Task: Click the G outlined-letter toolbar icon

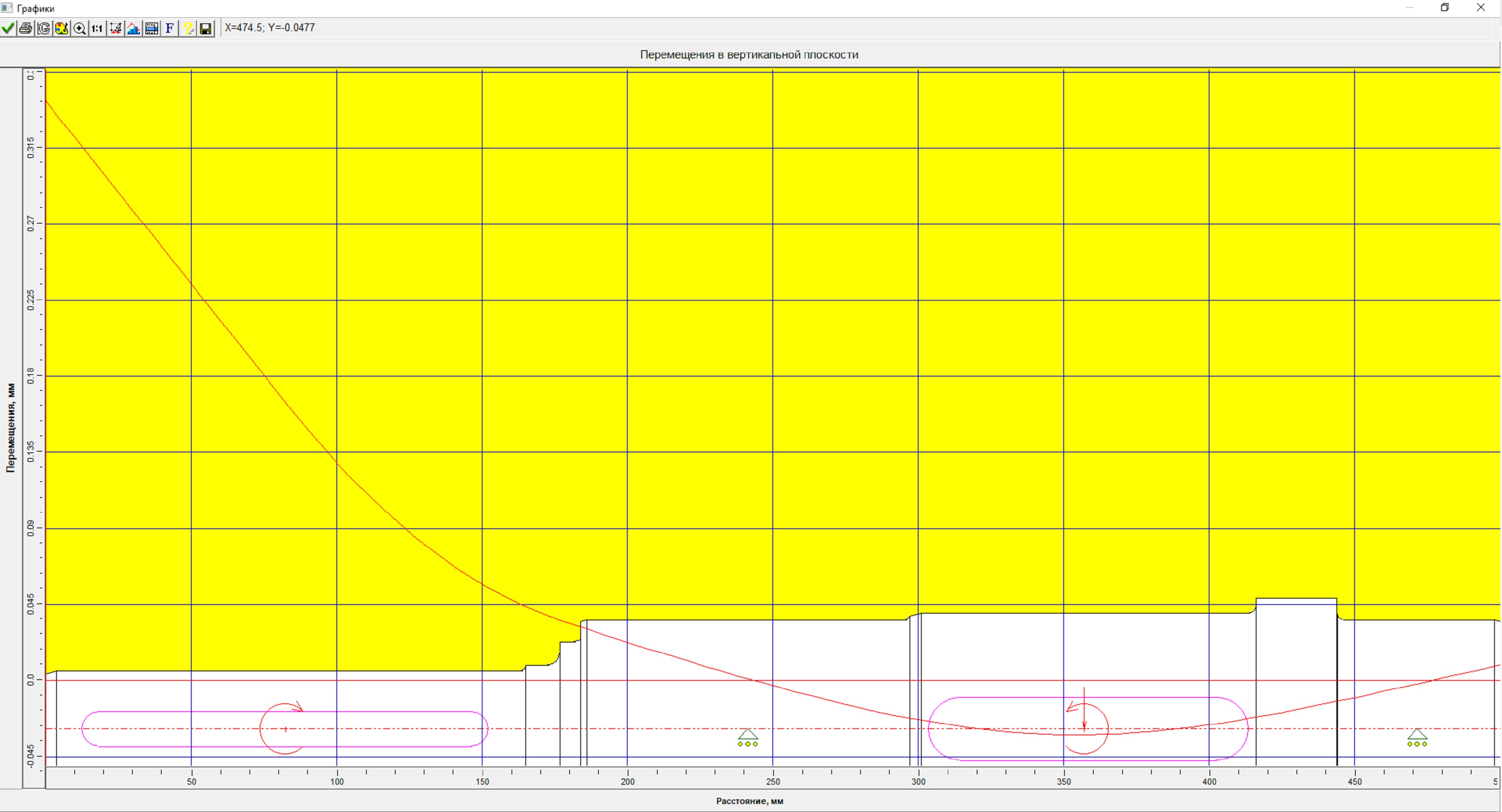Action: pos(44,28)
